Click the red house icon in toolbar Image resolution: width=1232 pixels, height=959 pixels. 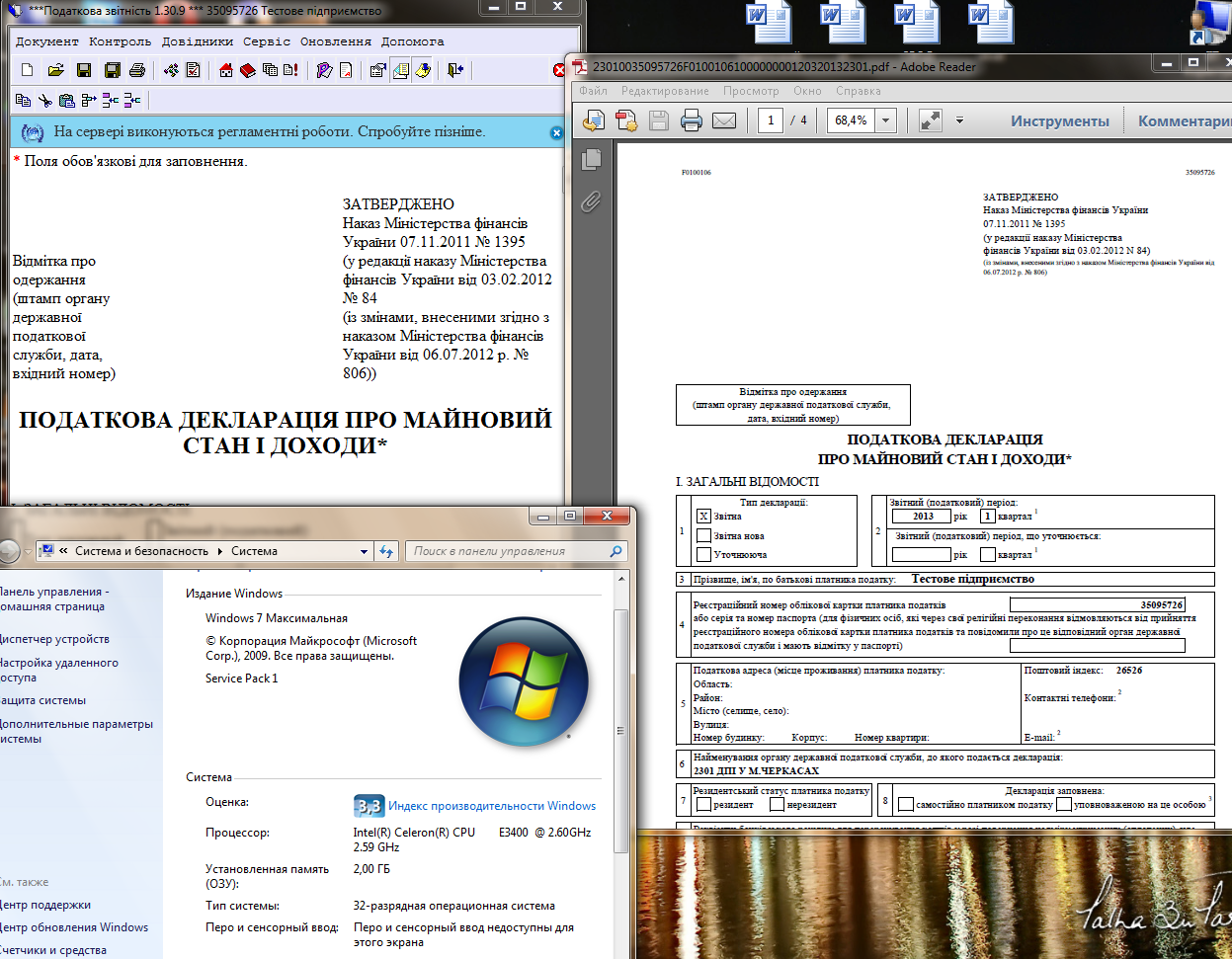tap(226, 70)
